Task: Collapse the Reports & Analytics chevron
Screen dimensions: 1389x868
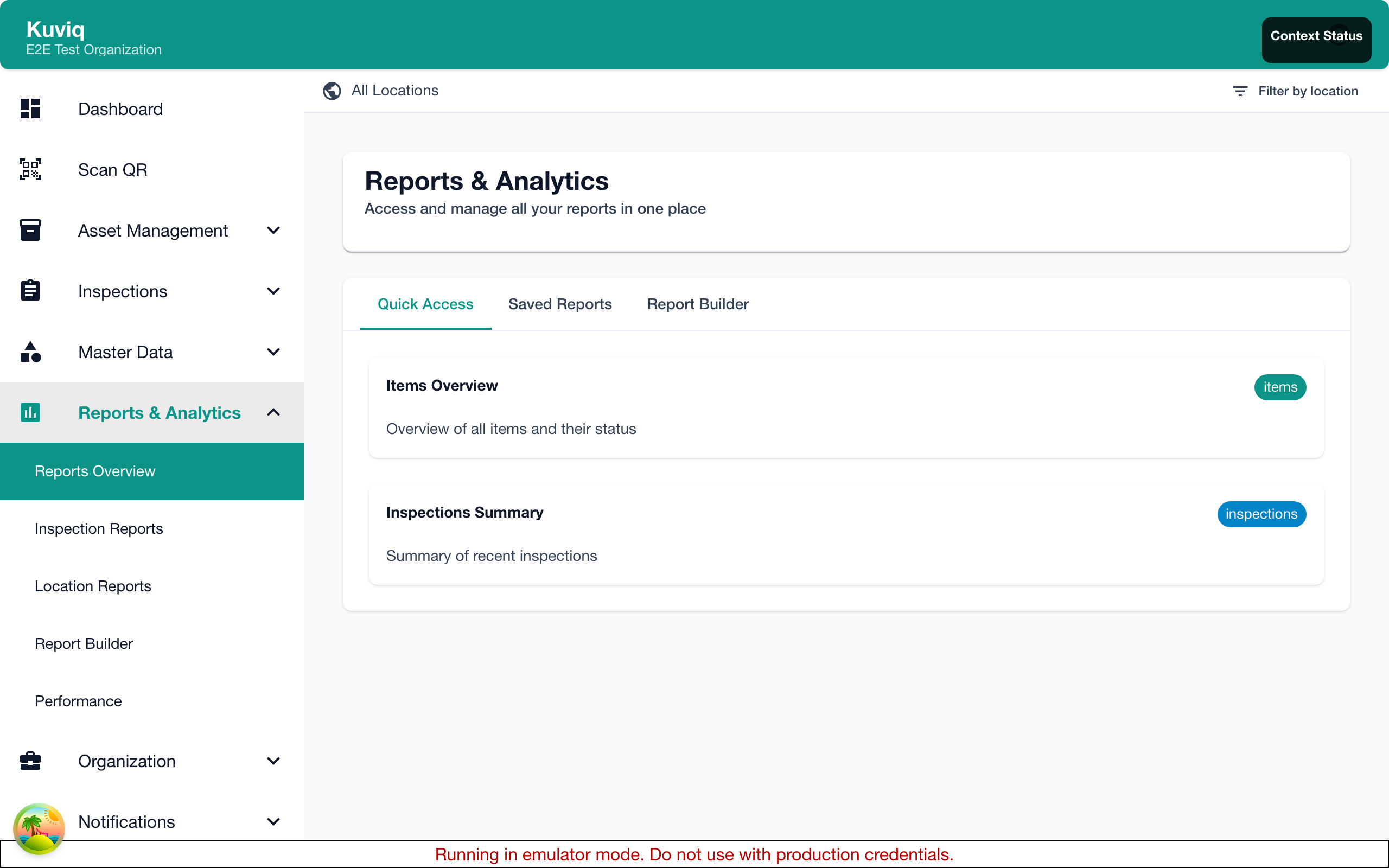Action: (x=274, y=412)
